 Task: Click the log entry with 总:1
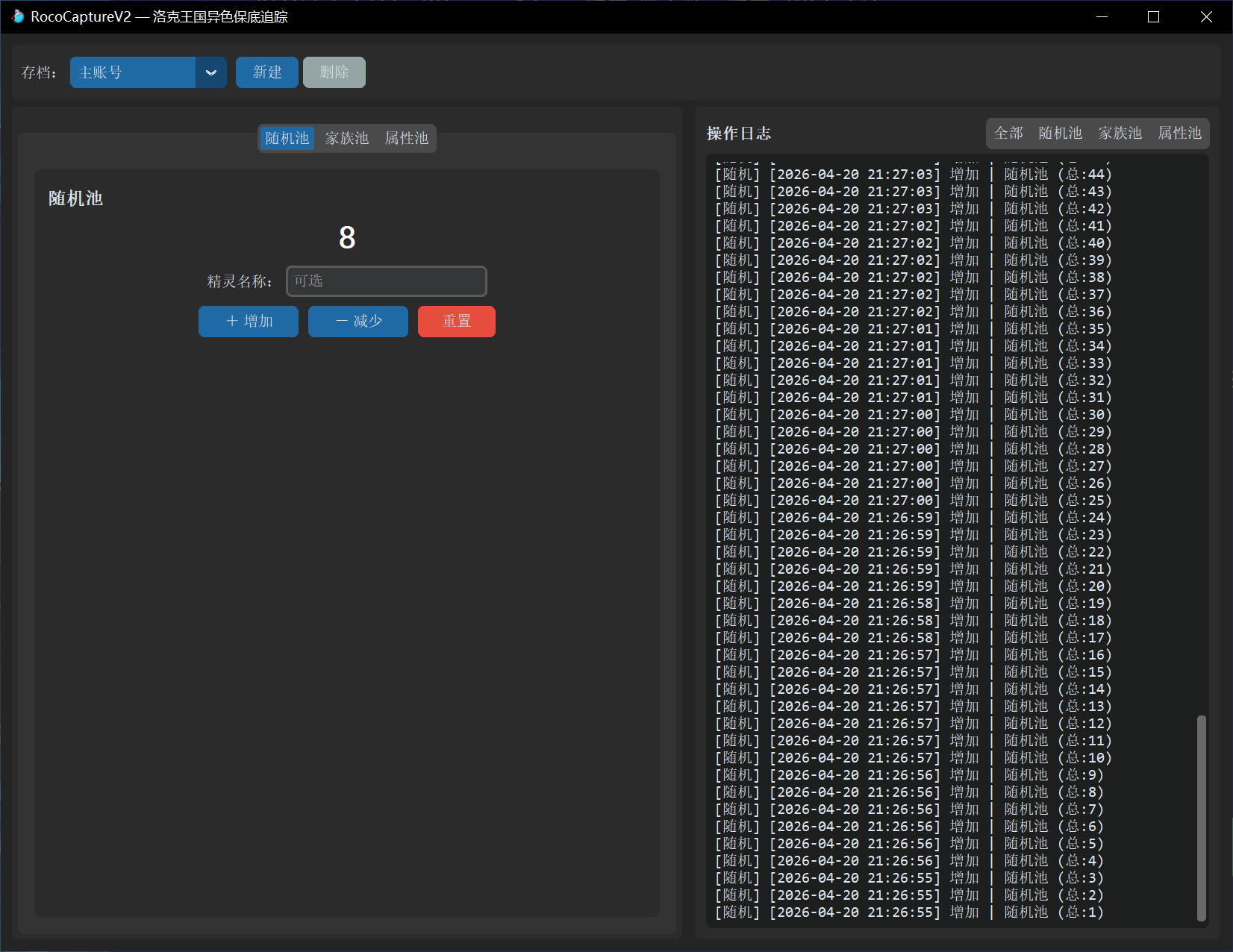pos(908,912)
